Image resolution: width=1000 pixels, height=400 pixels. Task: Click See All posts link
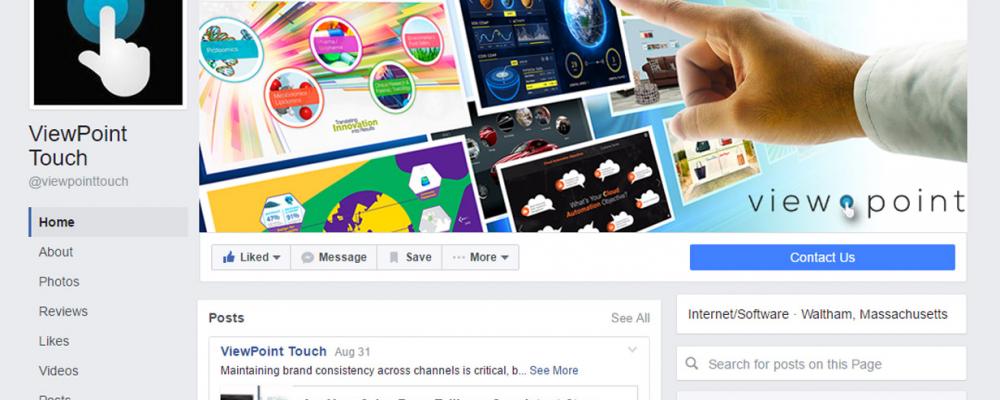(x=630, y=318)
